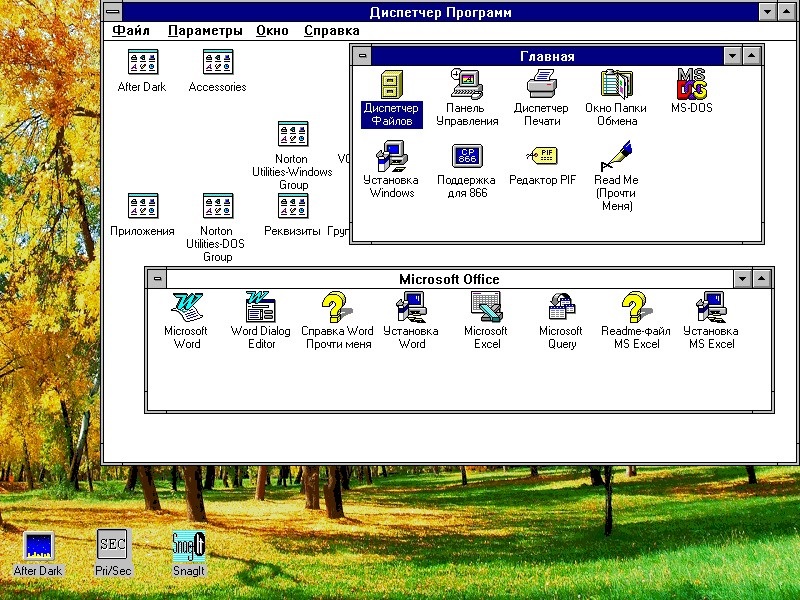Viewport: 800px width, 600px height.
Task: Select the Microsoft Query icon
Action: click(560, 307)
